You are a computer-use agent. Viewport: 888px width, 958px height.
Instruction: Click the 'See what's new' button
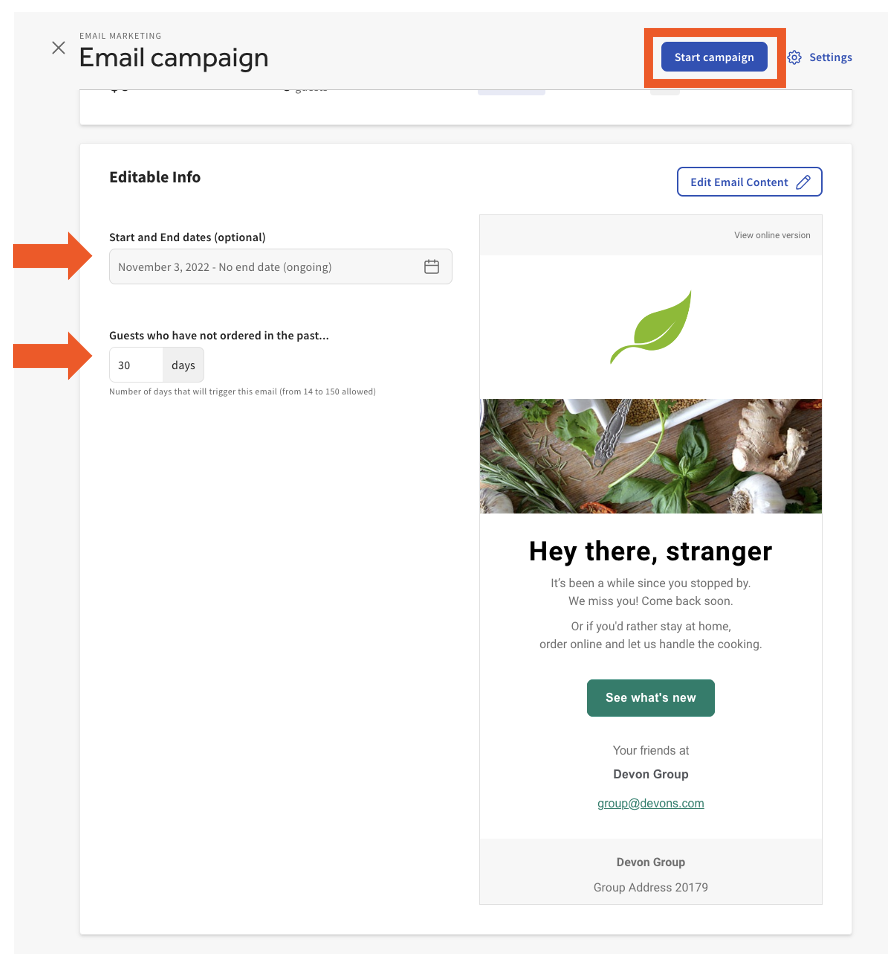click(x=651, y=698)
